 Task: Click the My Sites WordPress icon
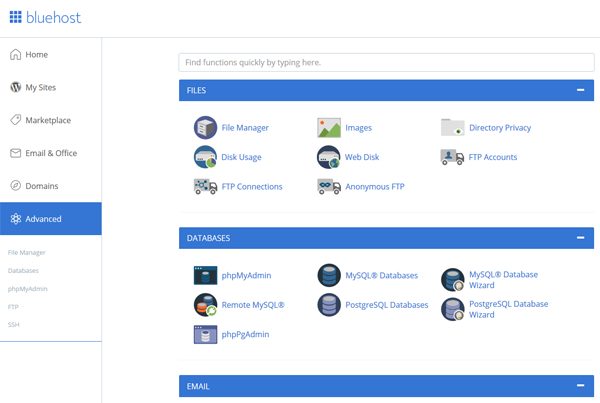[15, 87]
